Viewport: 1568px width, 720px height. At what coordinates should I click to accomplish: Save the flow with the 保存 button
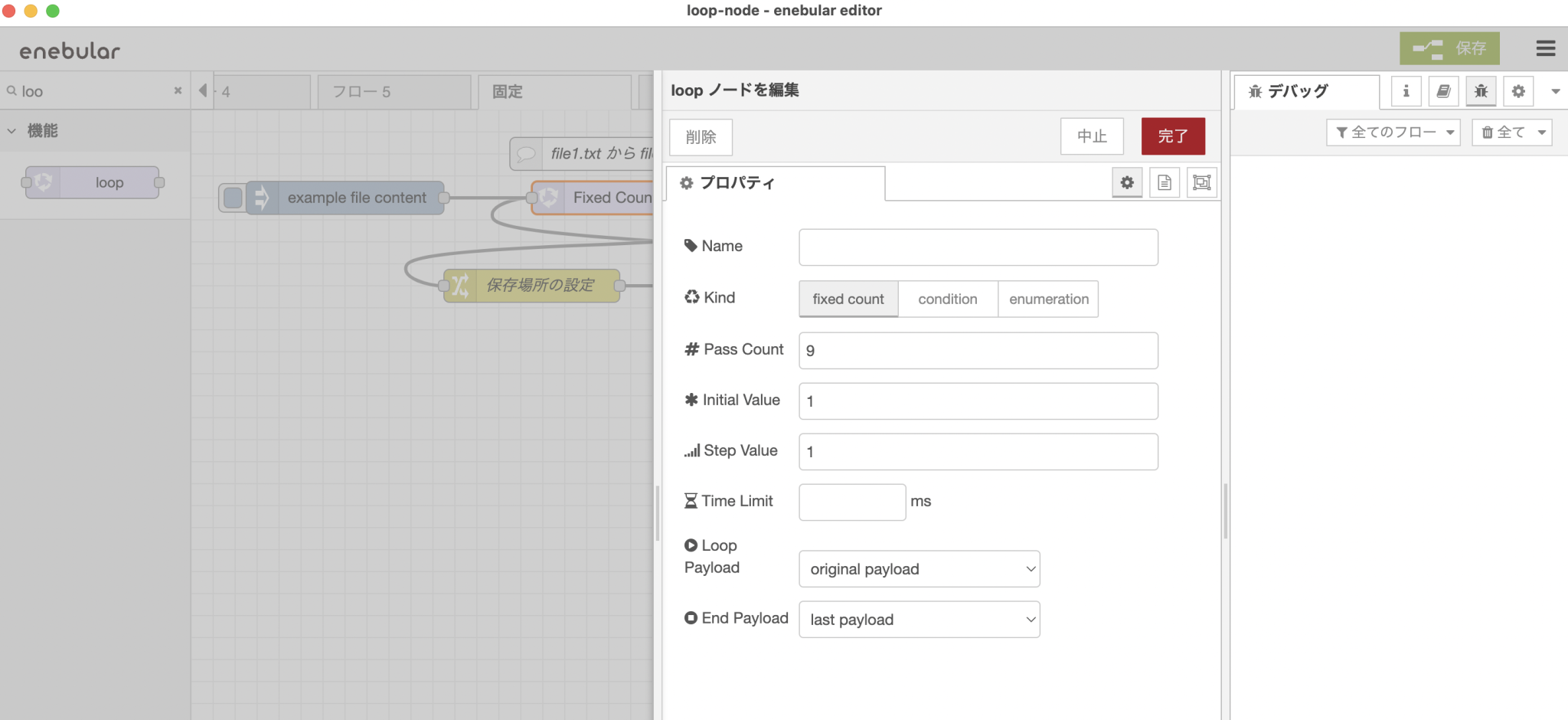[1449, 48]
